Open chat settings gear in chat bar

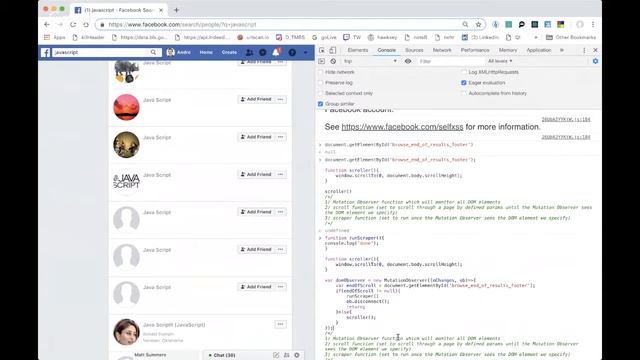point(297,355)
